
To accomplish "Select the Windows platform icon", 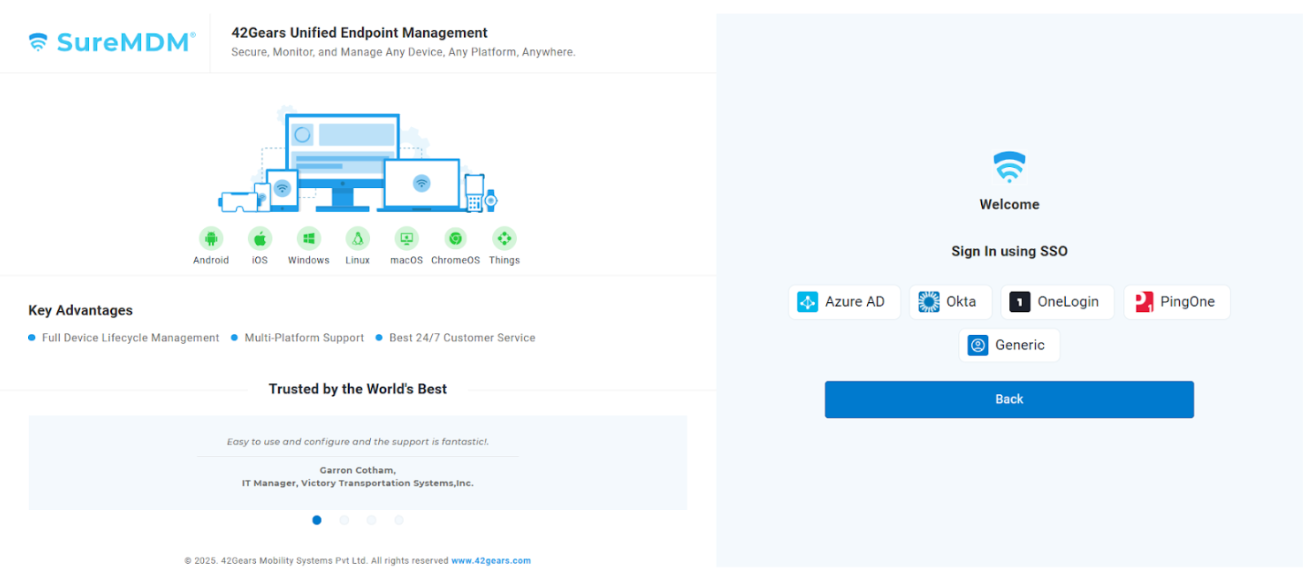I will point(308,238).
